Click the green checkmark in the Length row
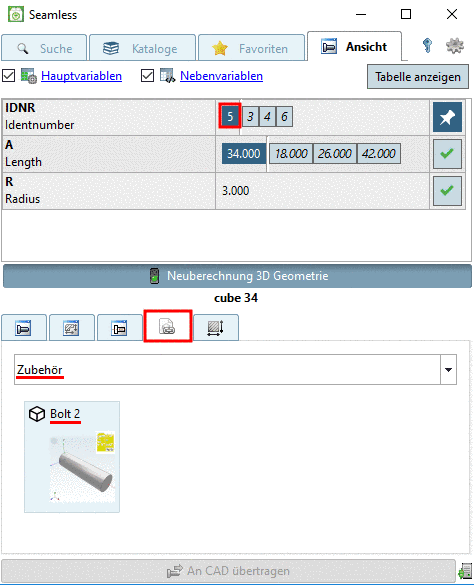The width and height of the screenshot is (474, 585). point(447,154)
